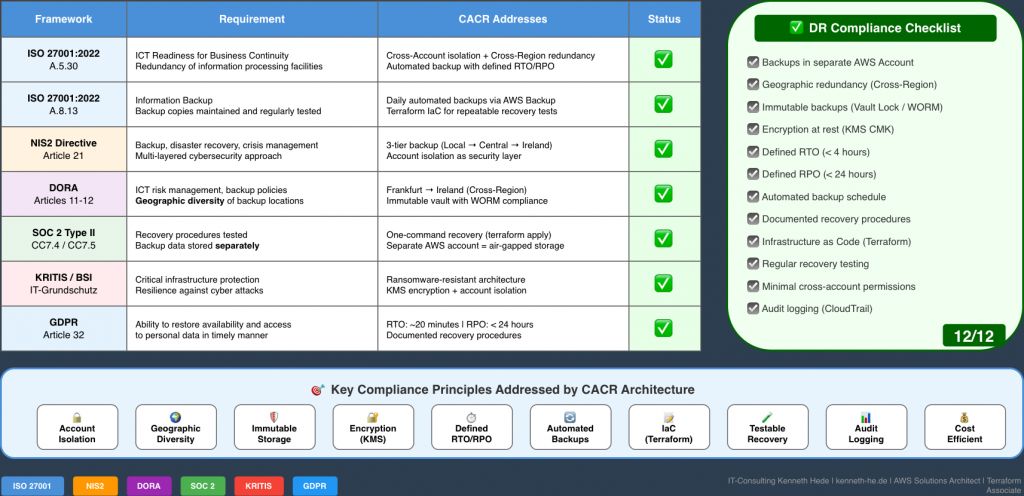Viewport: 1024px width, 496px height.
Task: Click the globe icon on Geographic Diversity
Action: point(175,416)
